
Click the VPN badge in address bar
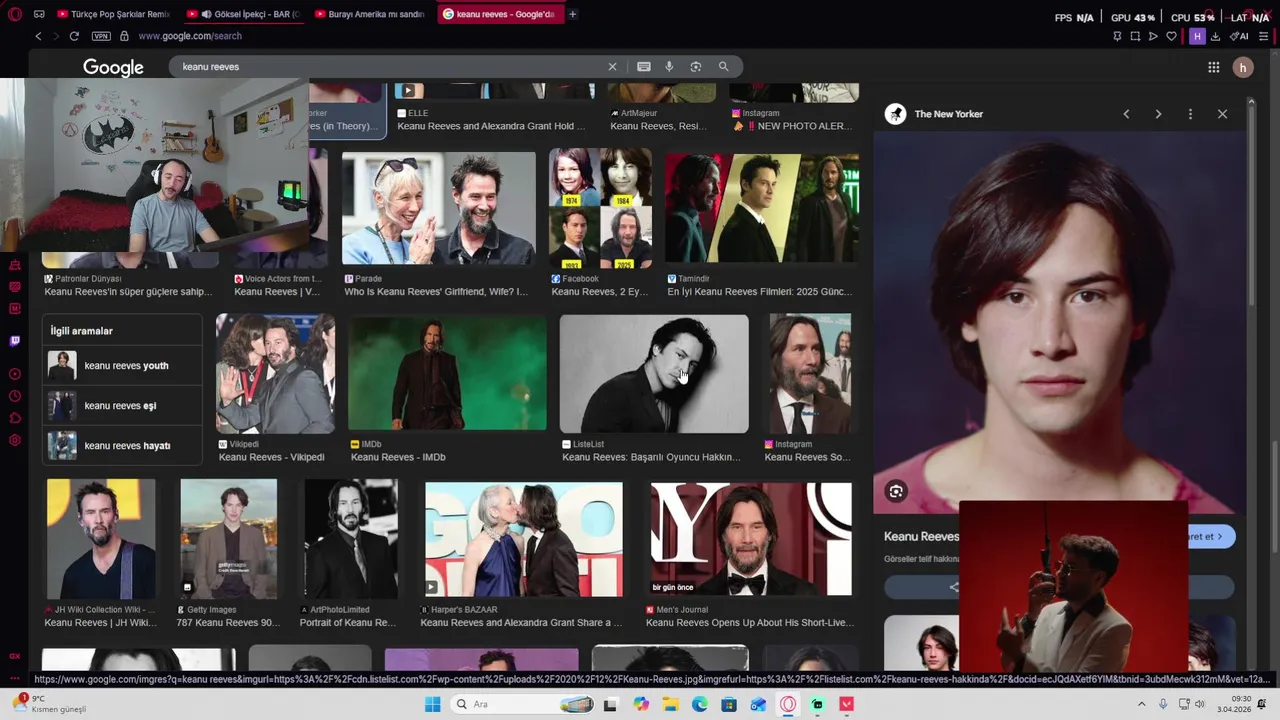click(x=101, y=36)
